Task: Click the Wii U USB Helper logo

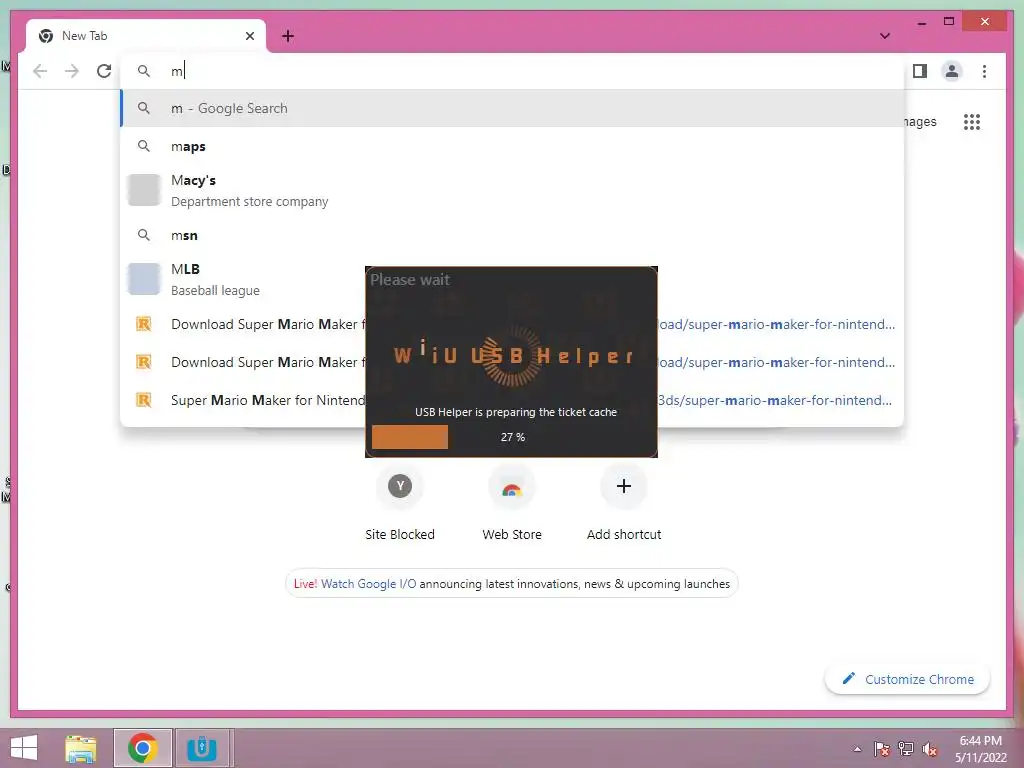Action: tap(513, 355)
